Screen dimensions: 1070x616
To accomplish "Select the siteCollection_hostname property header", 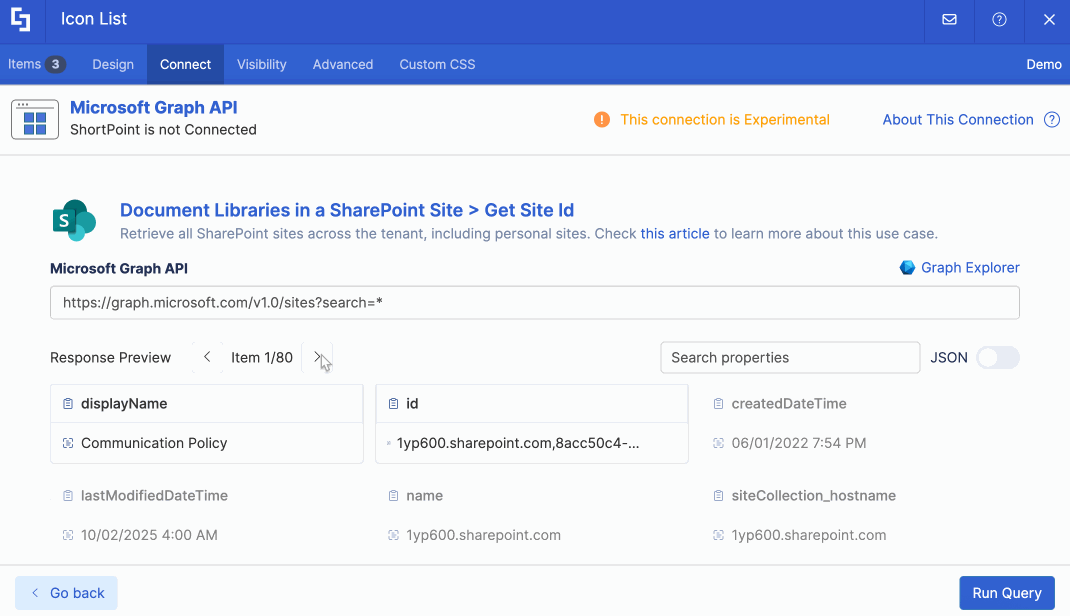I will coord(813,496).
